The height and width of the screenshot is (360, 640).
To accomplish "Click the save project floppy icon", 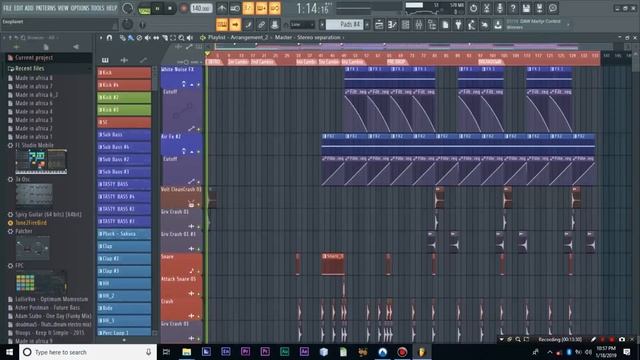I will [526, 8].
